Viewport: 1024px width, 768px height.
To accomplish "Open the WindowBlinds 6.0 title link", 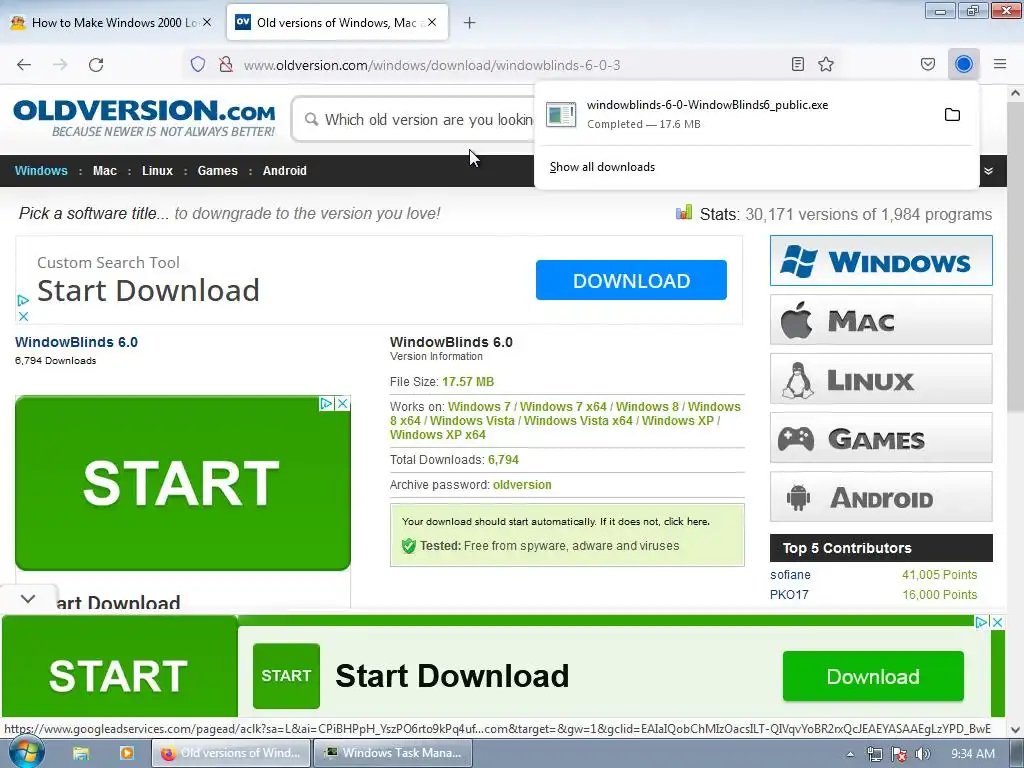I will pos(76,342).
